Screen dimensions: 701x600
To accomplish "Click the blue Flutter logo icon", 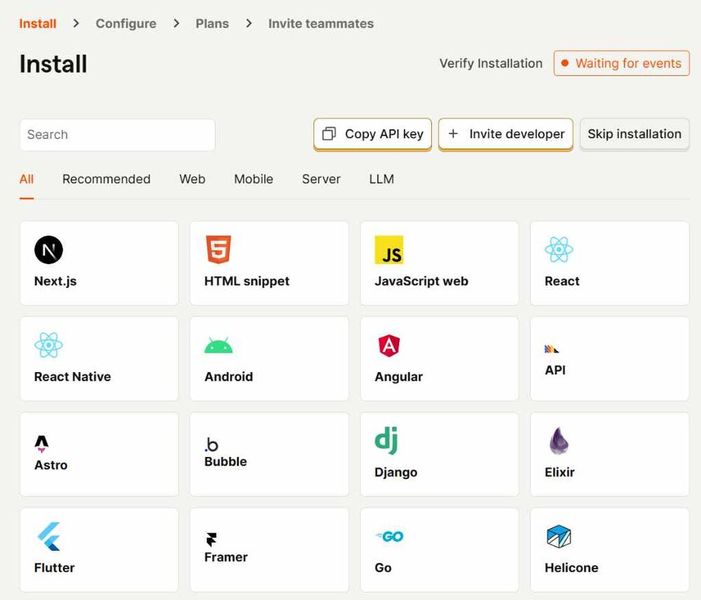I will (x=49, y=537).
